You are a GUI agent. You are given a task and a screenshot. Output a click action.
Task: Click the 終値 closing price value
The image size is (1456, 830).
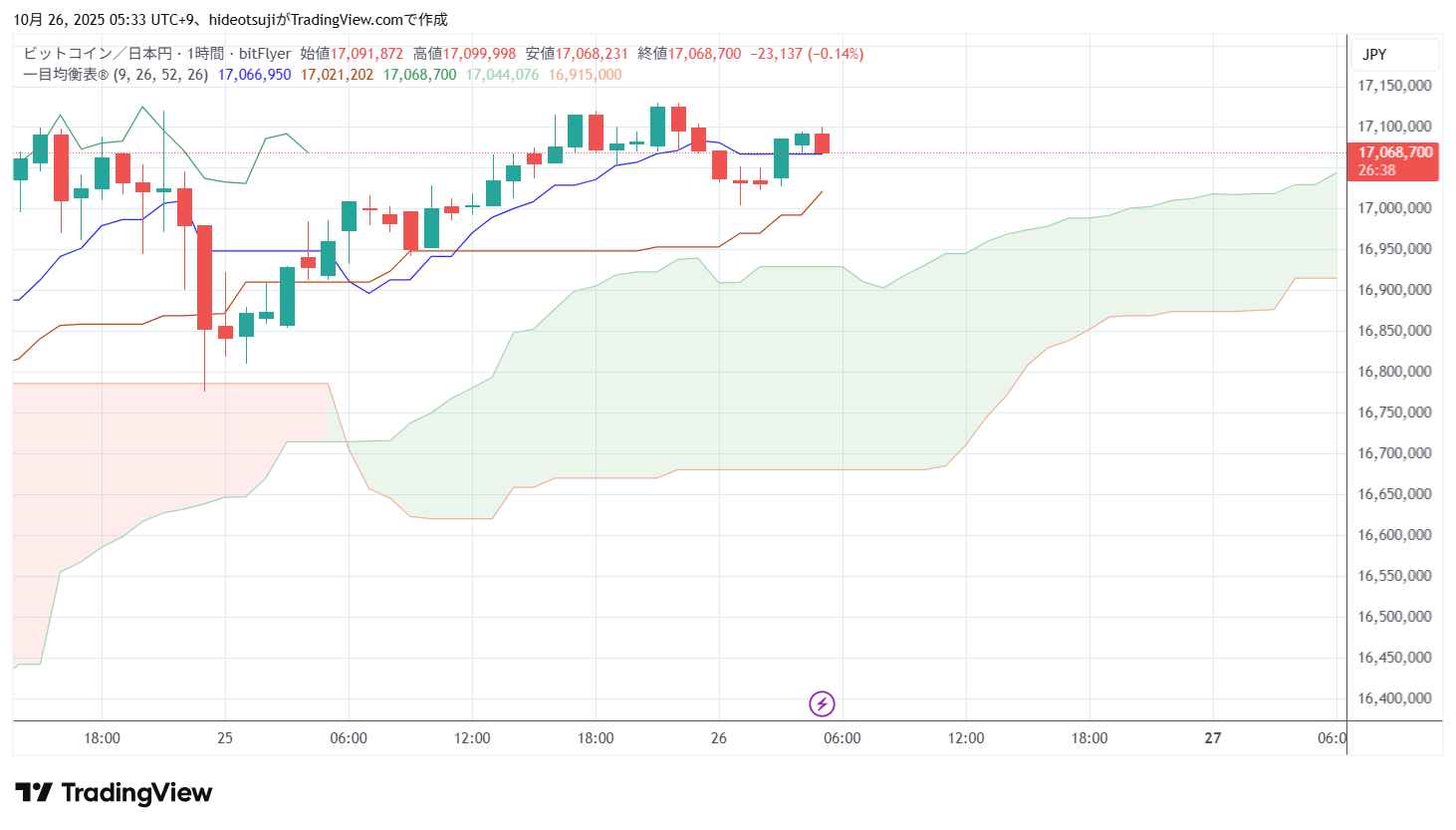click(704, 54)
